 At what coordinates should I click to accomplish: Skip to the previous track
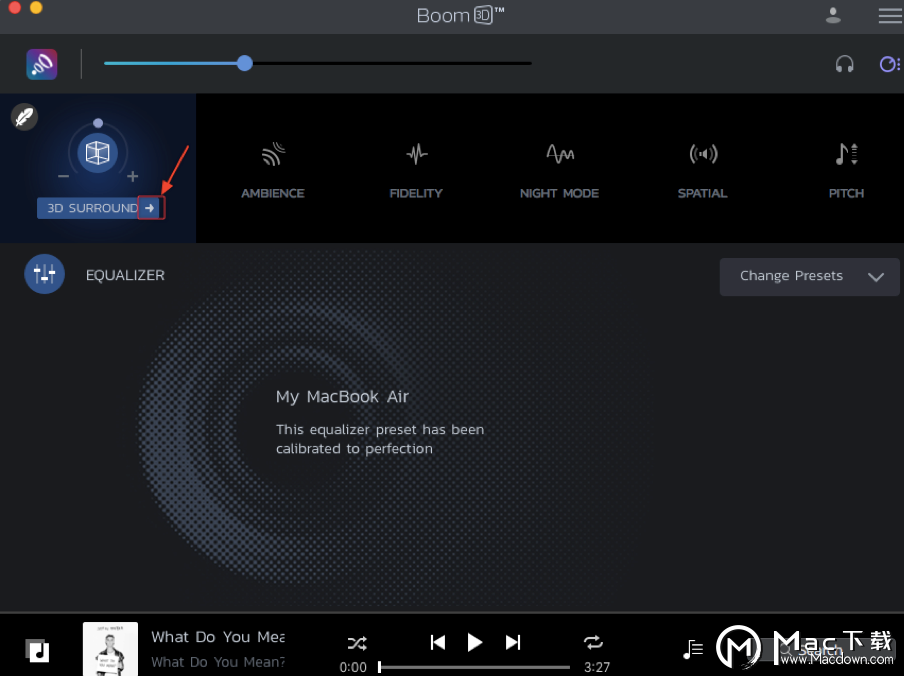(438, 642)
